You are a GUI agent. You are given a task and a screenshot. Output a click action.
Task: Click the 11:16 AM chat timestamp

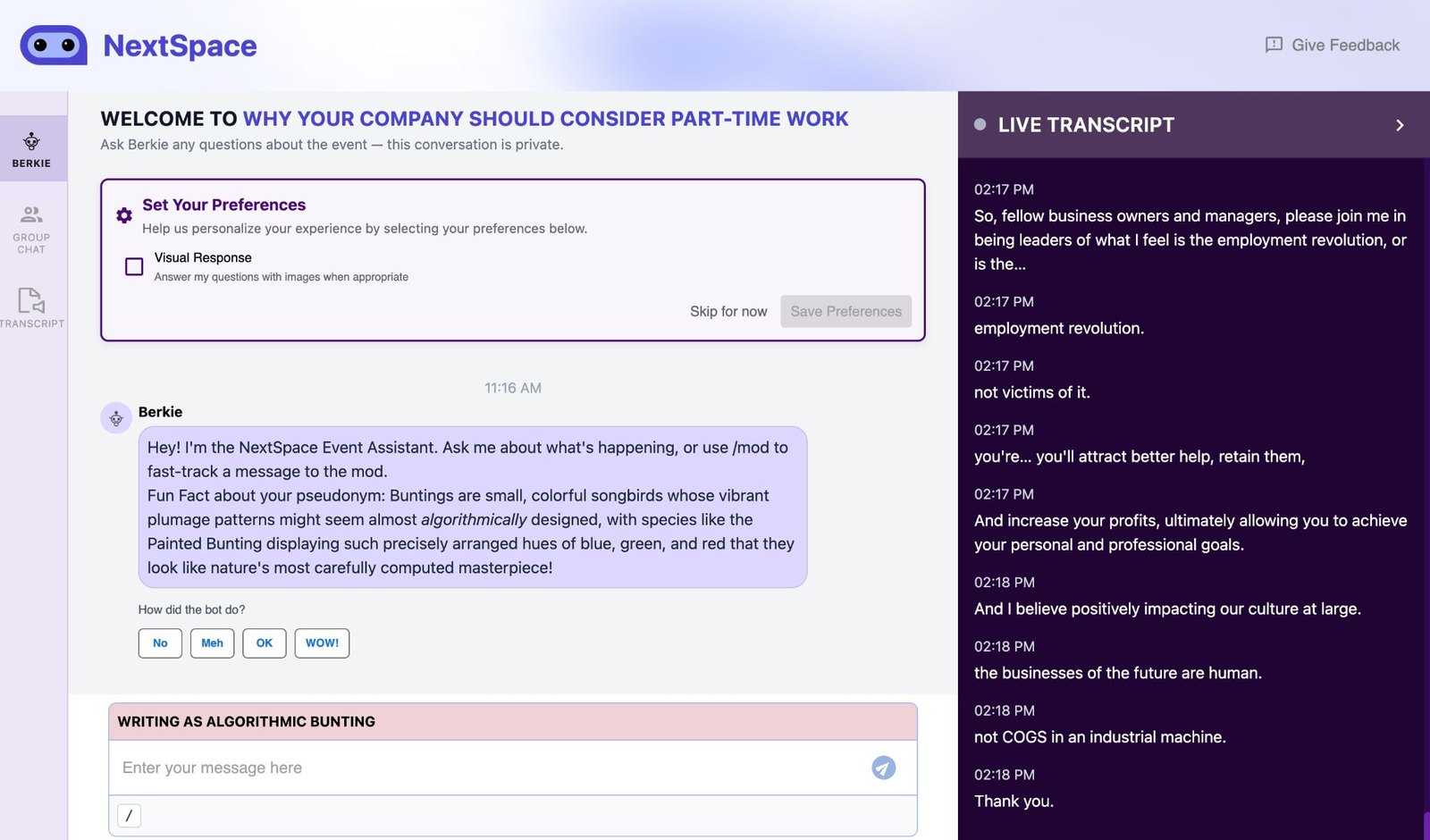(x=513, y=388)
